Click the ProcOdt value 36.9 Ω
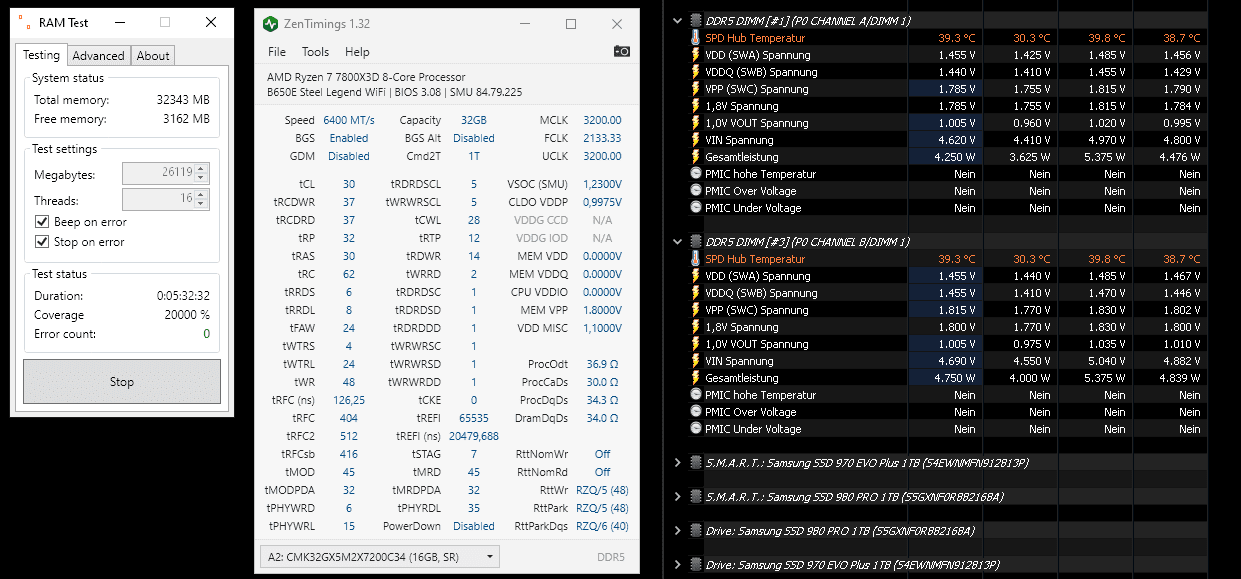1241x579 pixels. tap(603, 364)
